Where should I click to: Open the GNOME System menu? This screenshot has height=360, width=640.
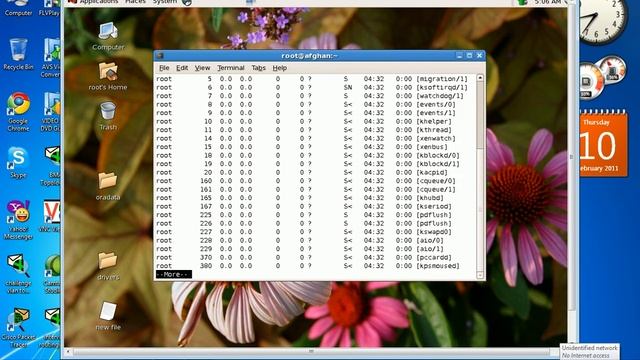(x=165, y=2)
